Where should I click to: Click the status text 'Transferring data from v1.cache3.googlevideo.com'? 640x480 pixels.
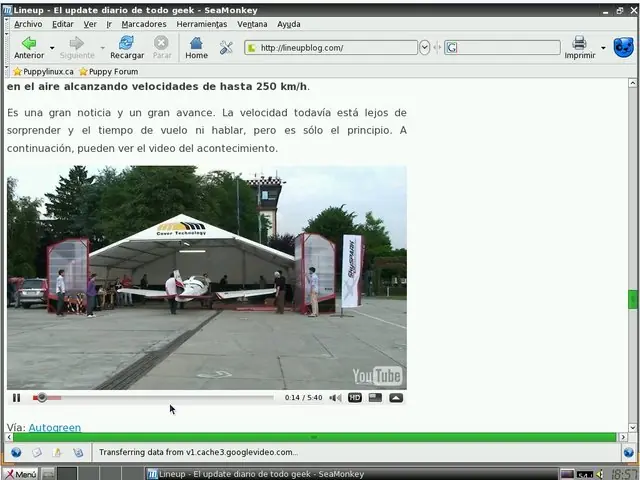(x=198, y=452)
